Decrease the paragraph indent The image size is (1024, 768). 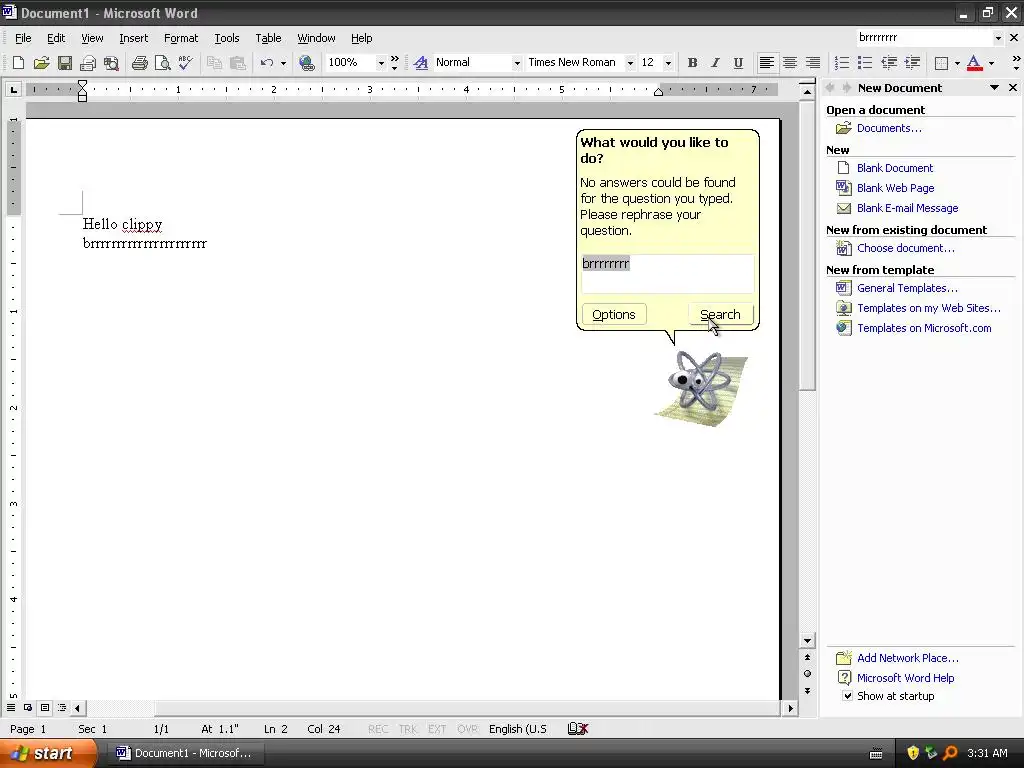pyautogui.click(x=889, y=63)
